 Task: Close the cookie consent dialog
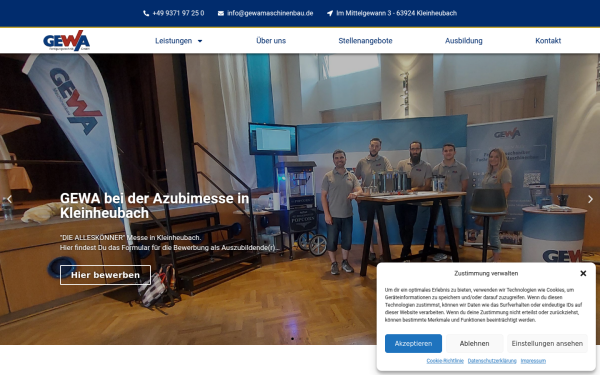click(583, 273)
